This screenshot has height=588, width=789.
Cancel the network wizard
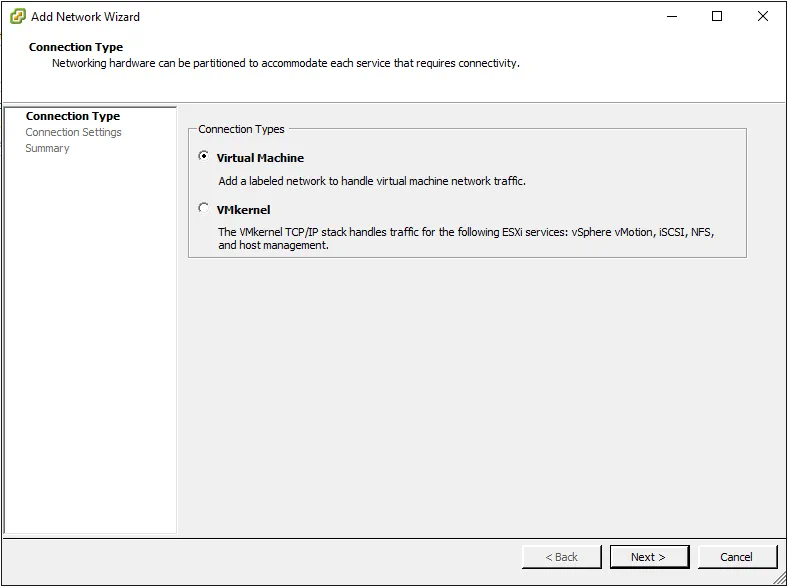pyautogui.click(x=736, y=557)
